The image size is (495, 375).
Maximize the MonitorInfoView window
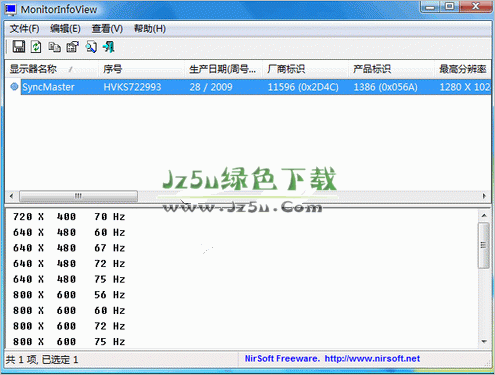pos(450,6)
